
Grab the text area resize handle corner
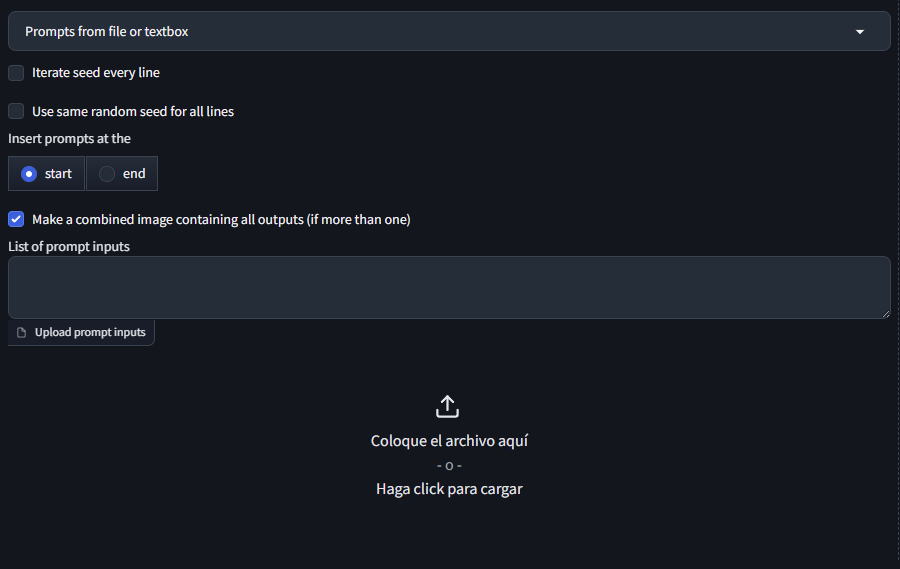pos(886,314)
